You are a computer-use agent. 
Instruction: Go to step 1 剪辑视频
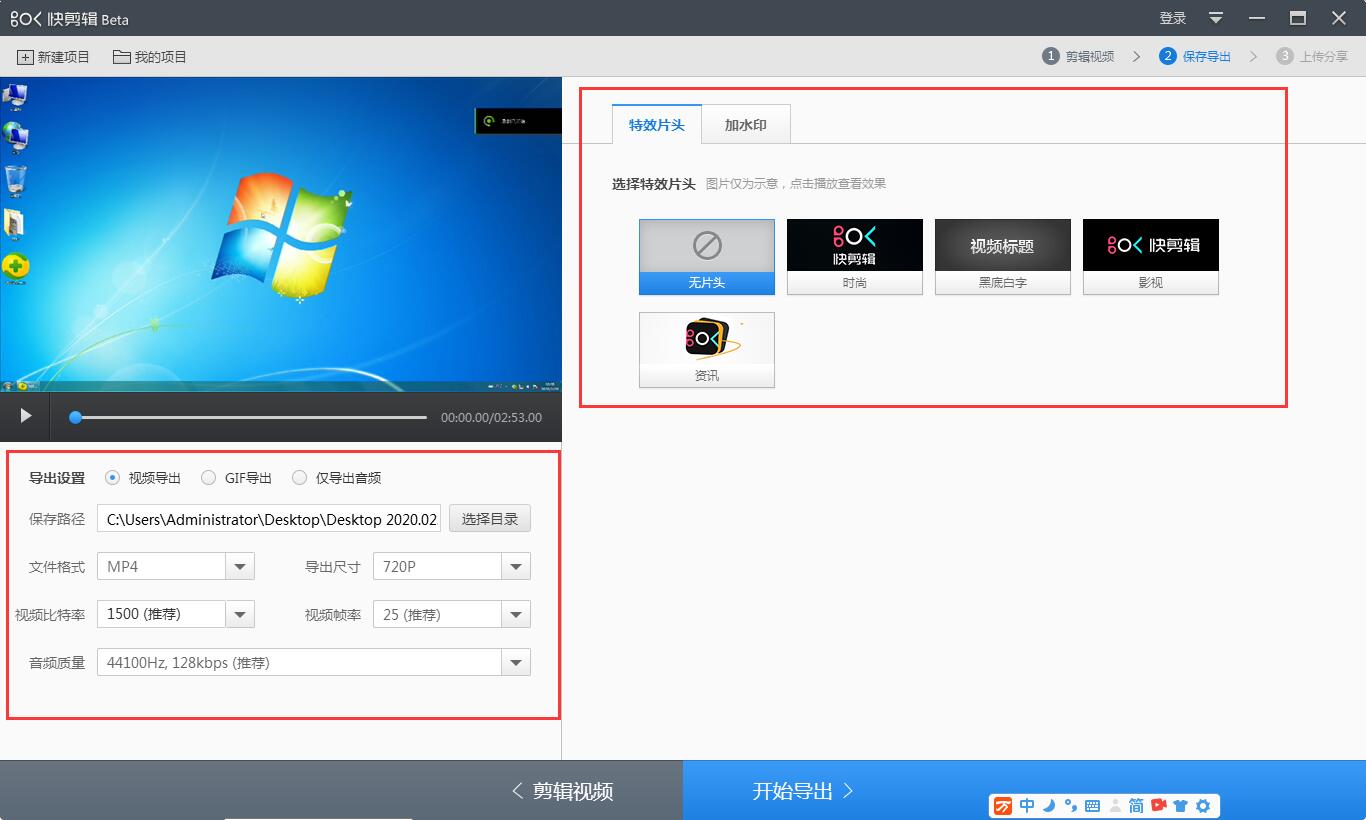coord(1078,56)
